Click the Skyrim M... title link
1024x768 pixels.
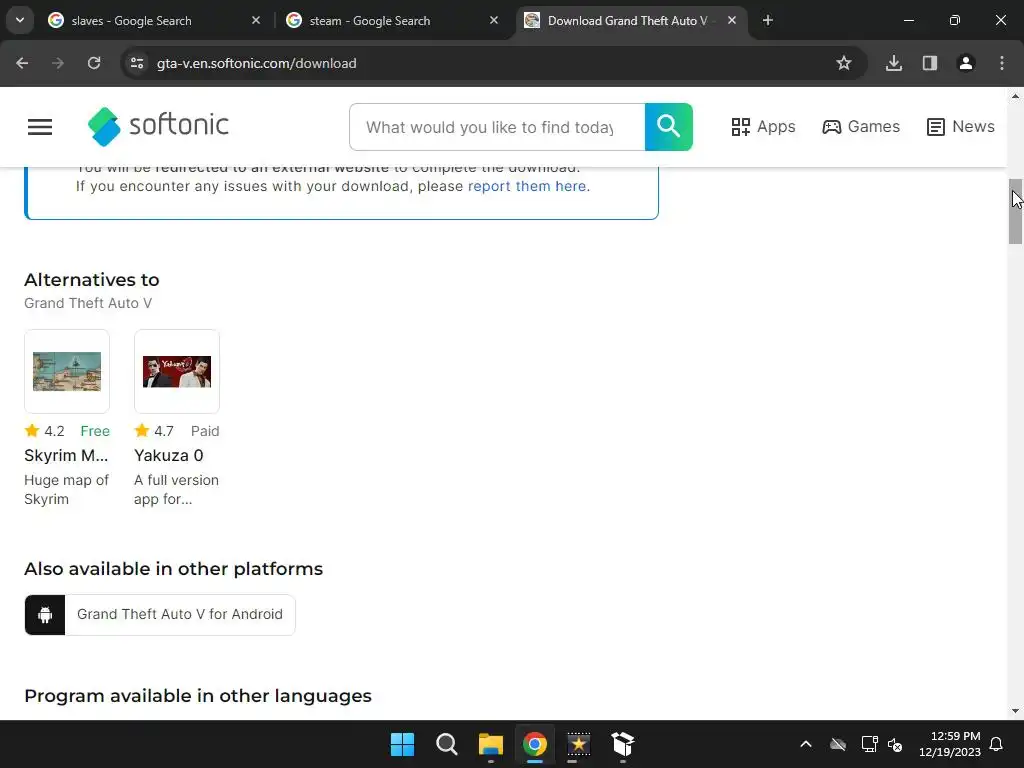point(66,455)
